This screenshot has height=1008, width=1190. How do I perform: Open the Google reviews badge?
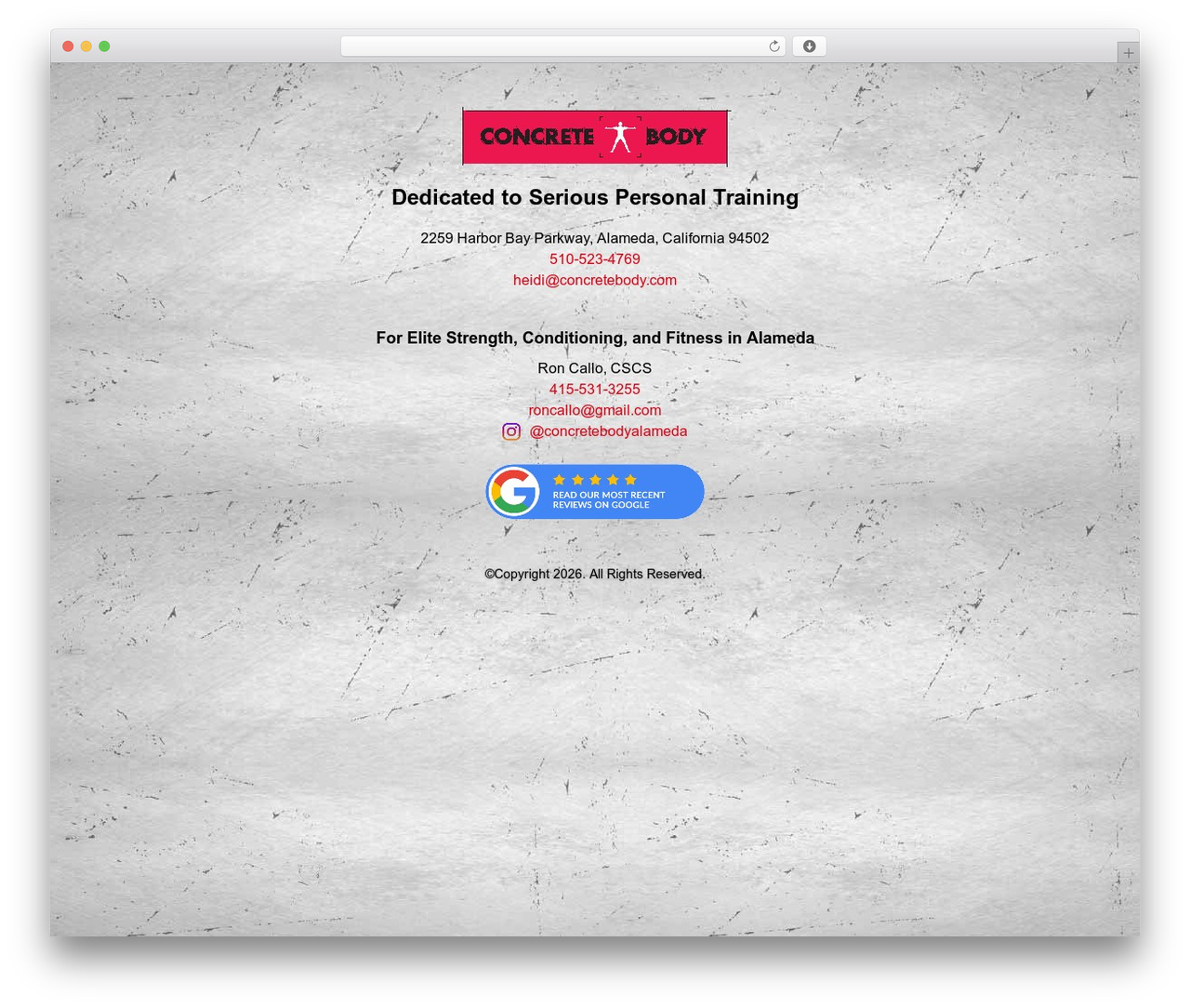(x=595, y=492)
